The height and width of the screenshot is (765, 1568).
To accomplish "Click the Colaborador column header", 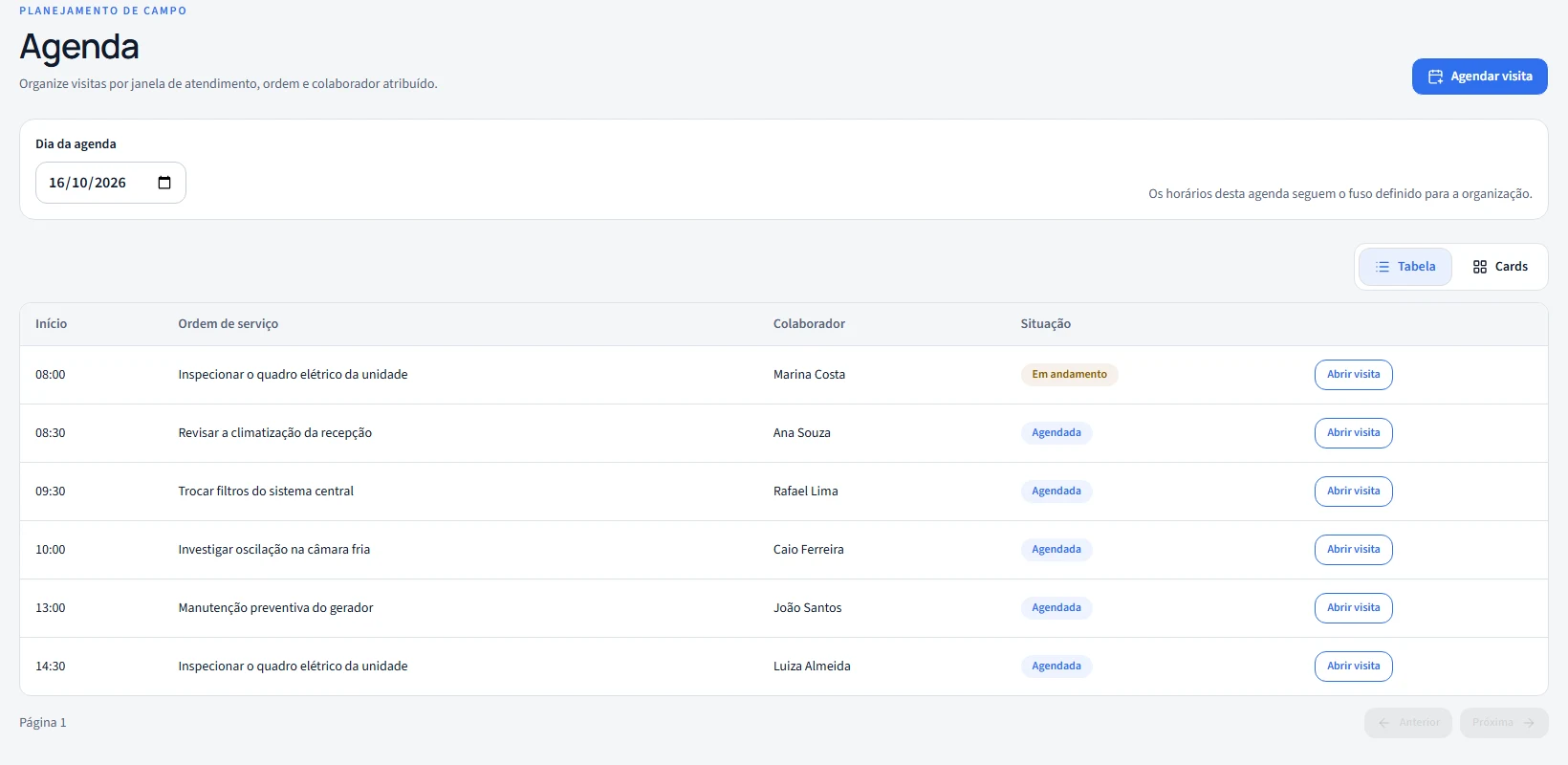I will (809, 324).
